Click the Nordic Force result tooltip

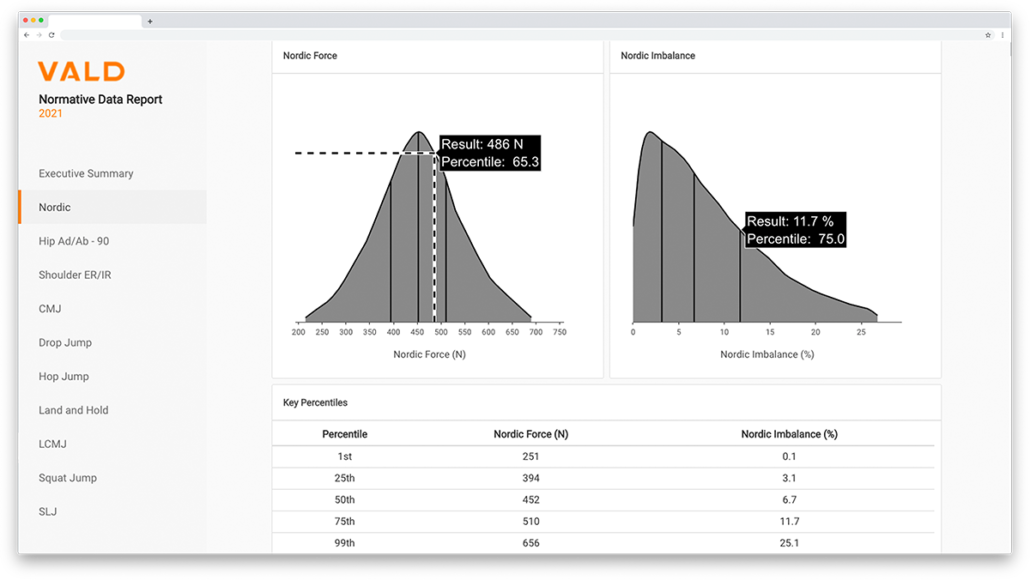(x=489, y=153)
